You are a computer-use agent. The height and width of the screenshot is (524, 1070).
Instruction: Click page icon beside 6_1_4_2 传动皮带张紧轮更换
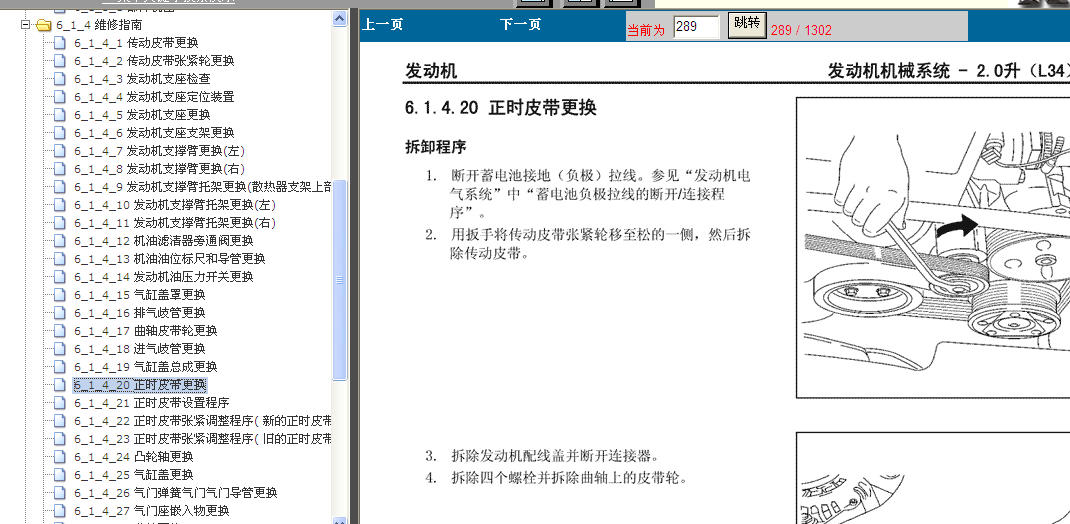pyautogui.click(x=60, y=61)
